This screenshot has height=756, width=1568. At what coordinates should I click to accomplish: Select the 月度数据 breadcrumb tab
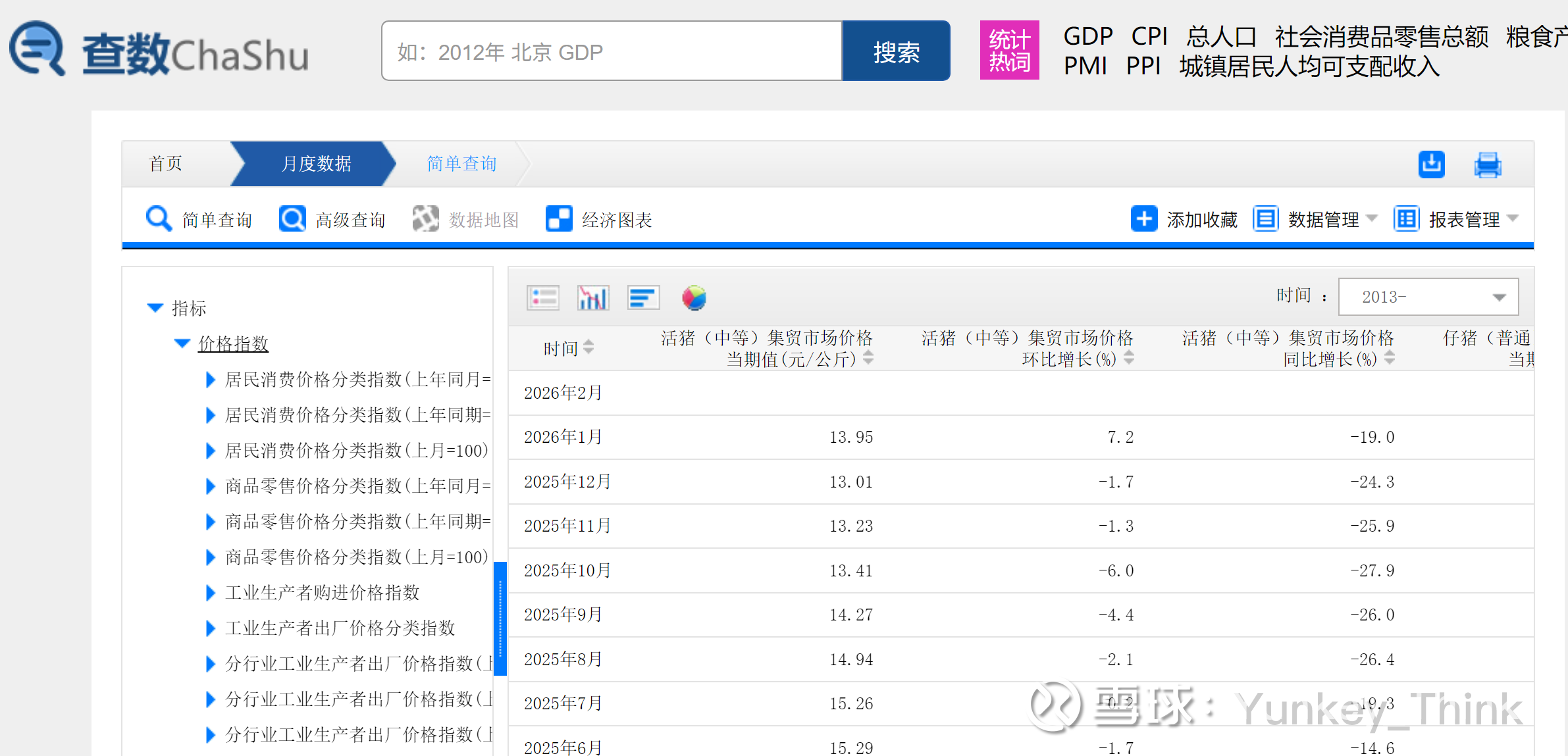tap(316, 164)
